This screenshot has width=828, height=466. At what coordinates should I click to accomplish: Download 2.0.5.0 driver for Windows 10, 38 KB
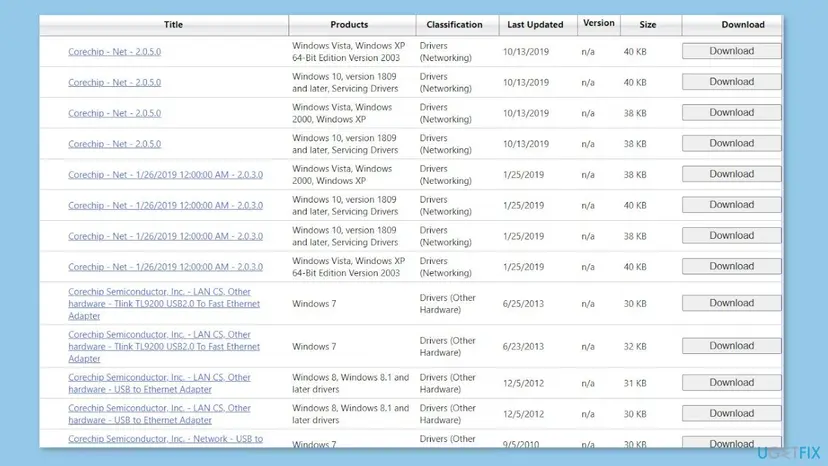731,143
